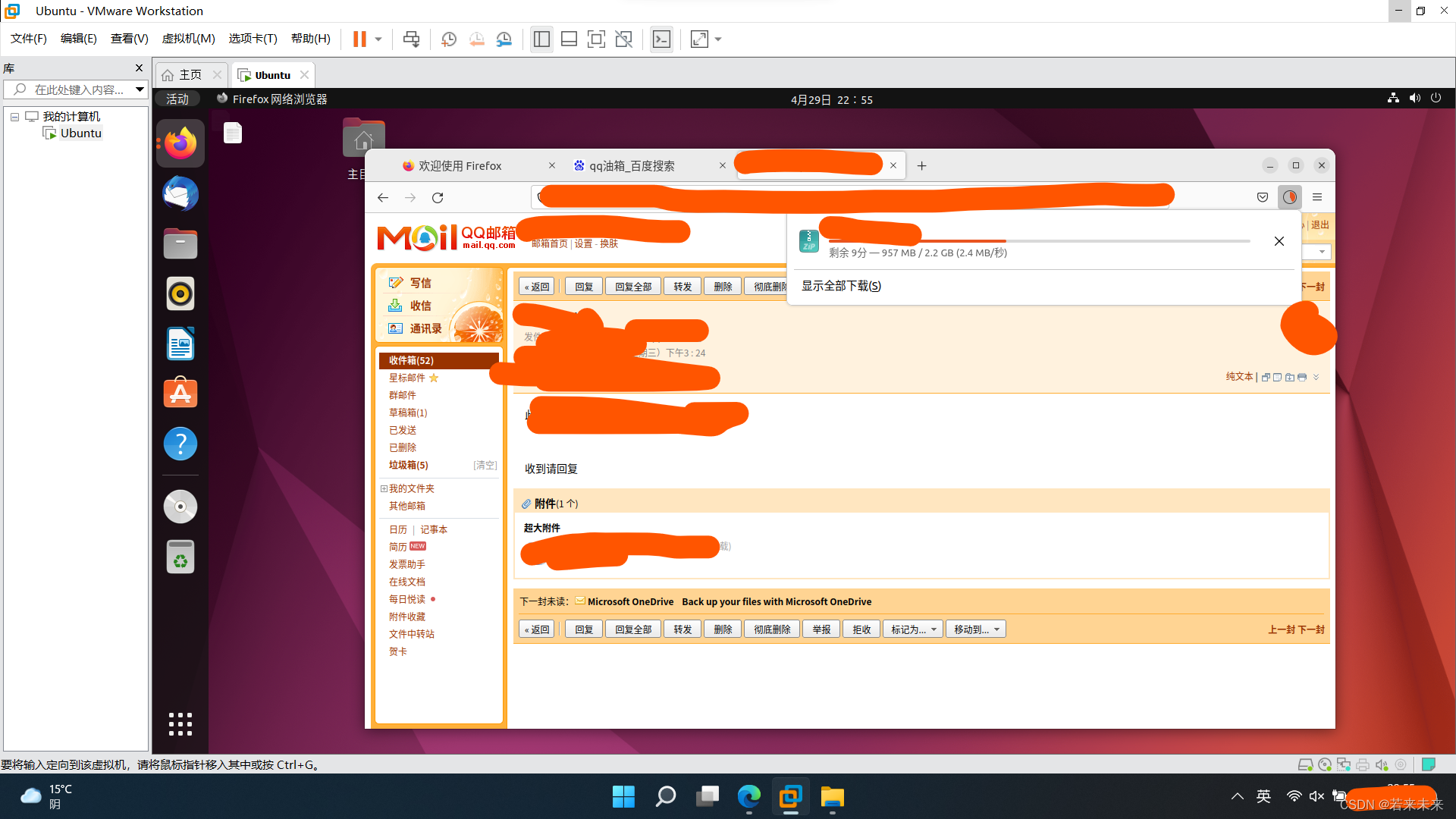Open Rhythmbox from the dock
Image resolution: width=1456 pixels, height=819 pixels.
click(180, 293)
